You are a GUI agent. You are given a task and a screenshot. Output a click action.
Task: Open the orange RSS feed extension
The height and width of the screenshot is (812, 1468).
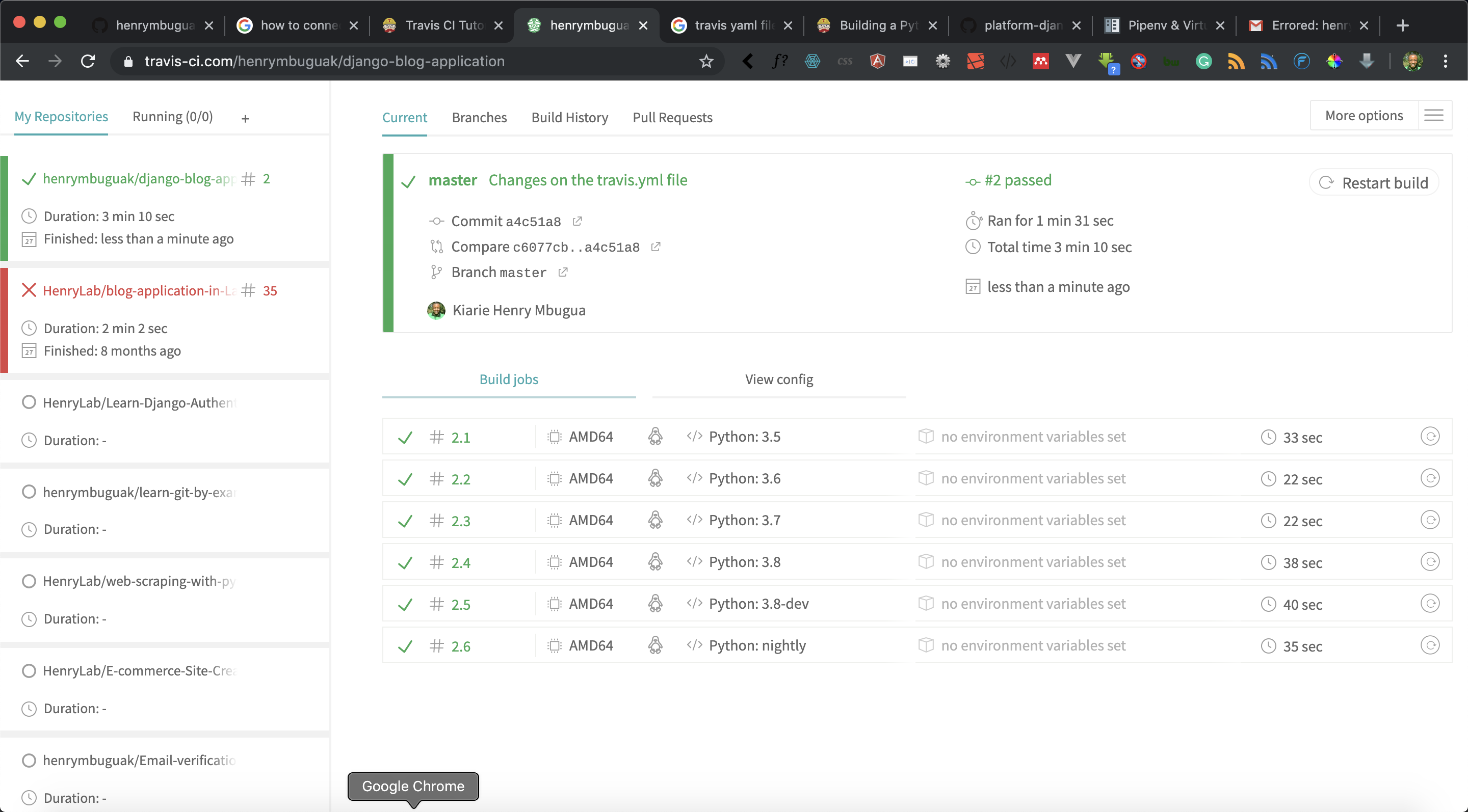tap(1236, 61)
